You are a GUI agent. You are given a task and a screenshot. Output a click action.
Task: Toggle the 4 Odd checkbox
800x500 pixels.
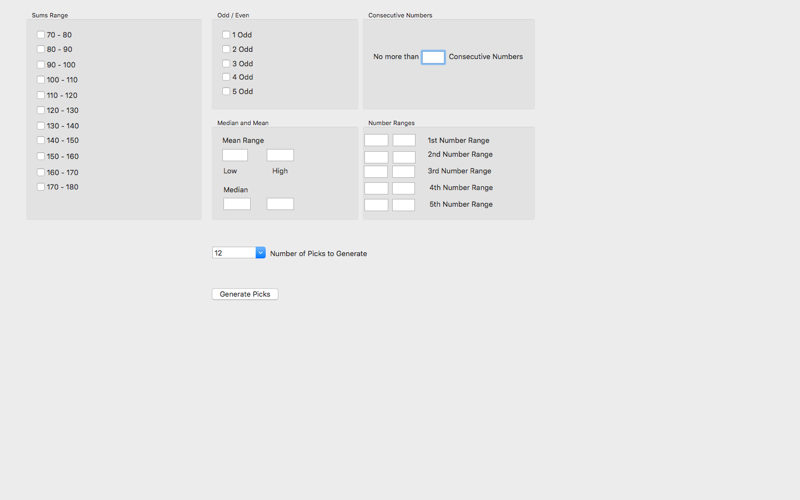226,77
